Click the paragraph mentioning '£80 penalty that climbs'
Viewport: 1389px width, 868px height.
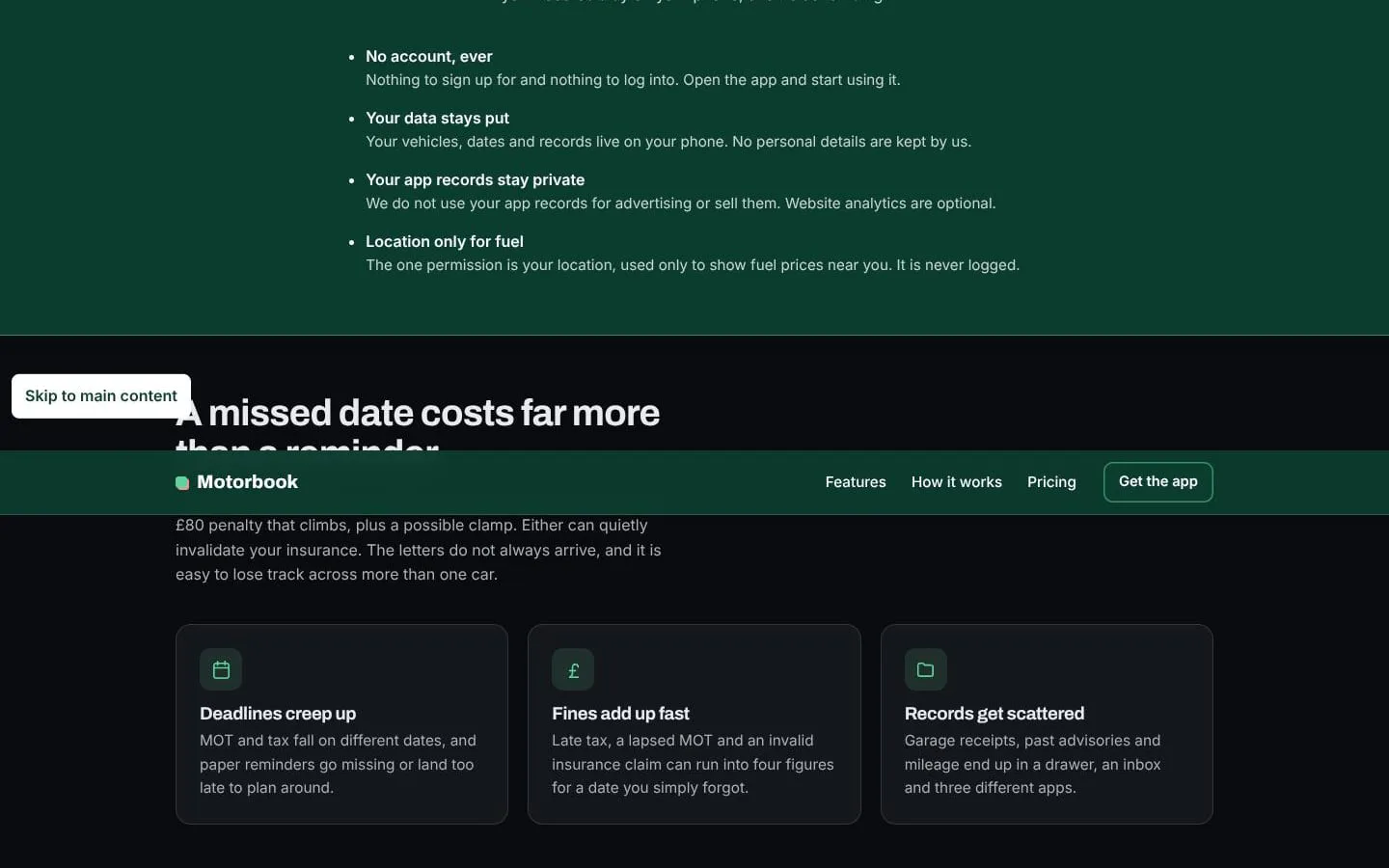point(419,550)
